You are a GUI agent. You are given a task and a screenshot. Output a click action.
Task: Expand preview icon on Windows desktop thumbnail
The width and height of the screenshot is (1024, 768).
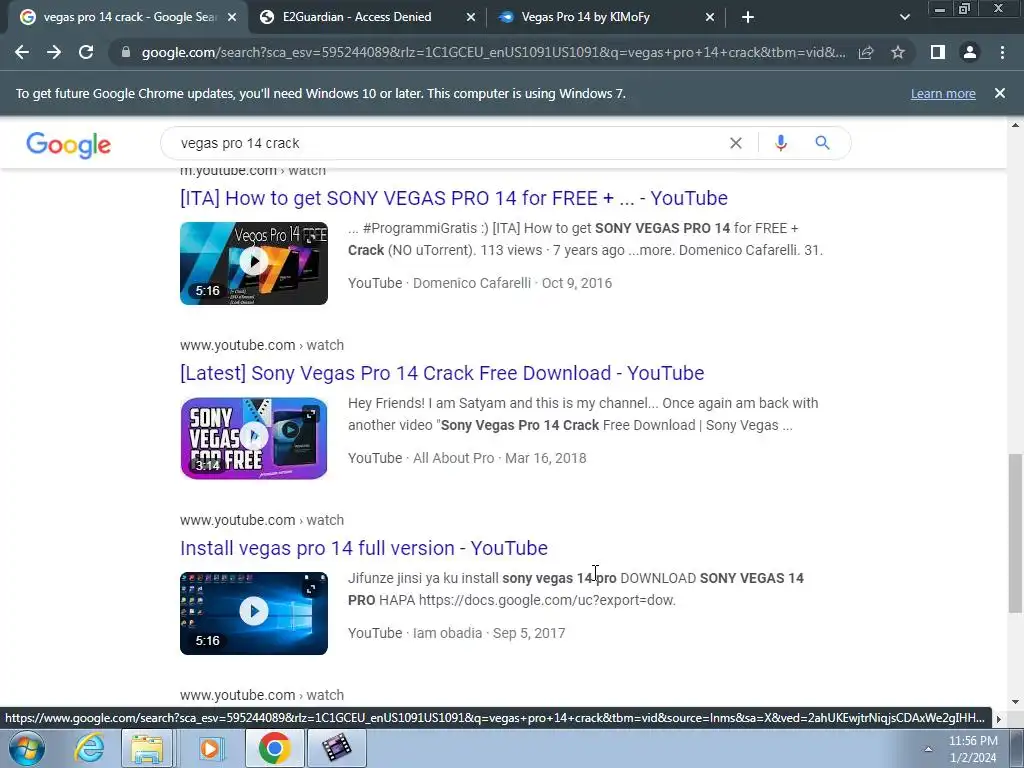[312, 588]
